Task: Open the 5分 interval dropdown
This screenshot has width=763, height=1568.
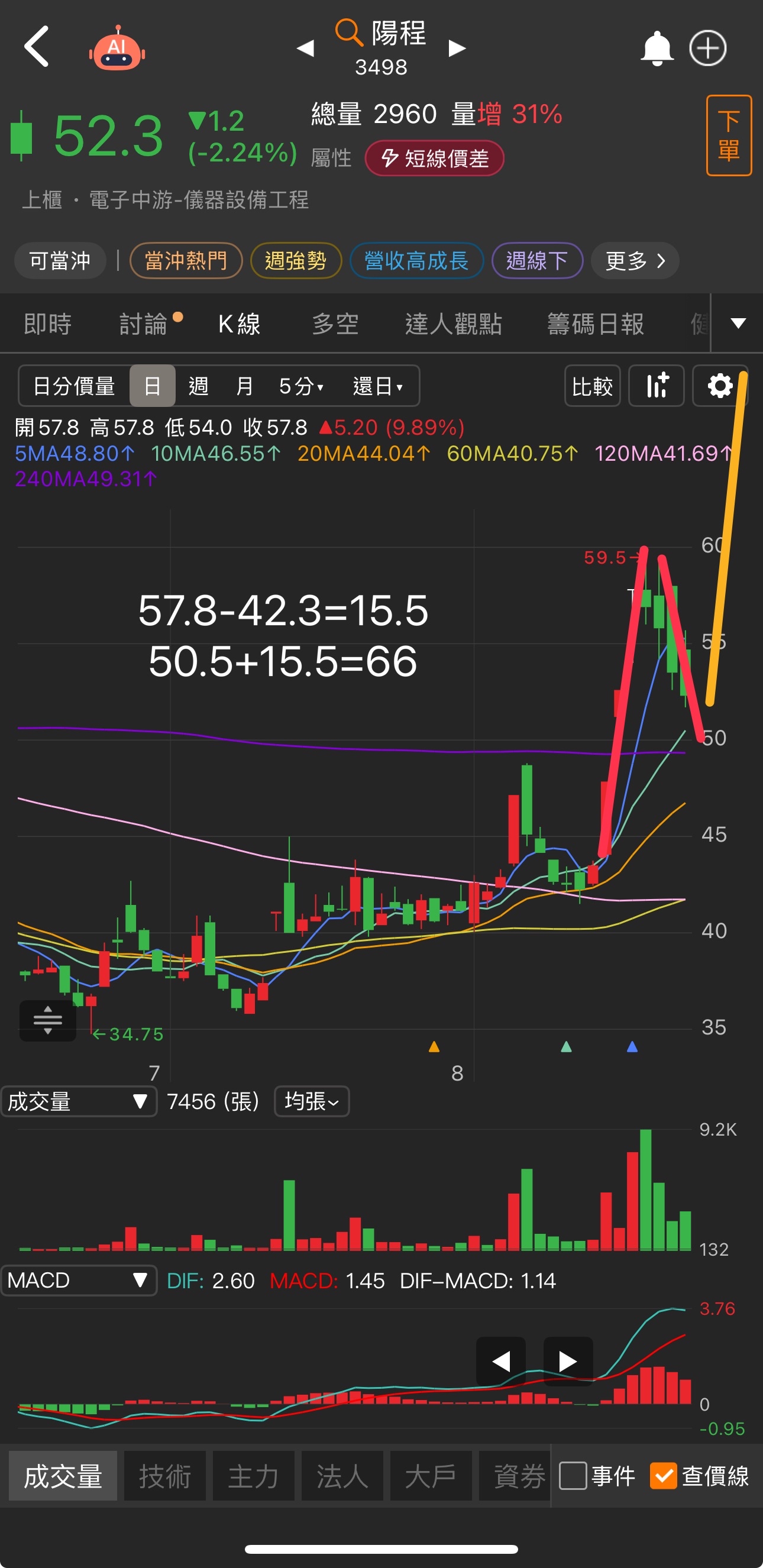Action: click(301, 386)
